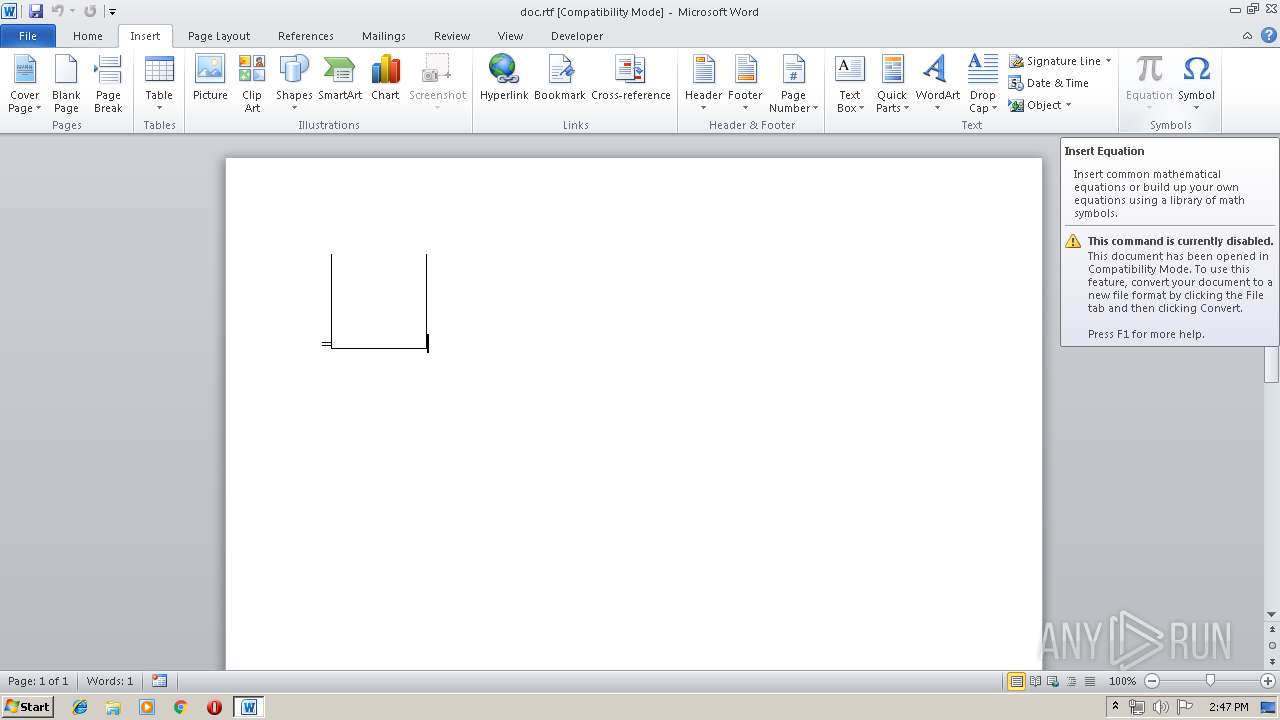The width and height of the screenshot is (1280, 720).
Task: Switch to the Page Layout tab
Action: pyautogui.click(x=219, y=36)
